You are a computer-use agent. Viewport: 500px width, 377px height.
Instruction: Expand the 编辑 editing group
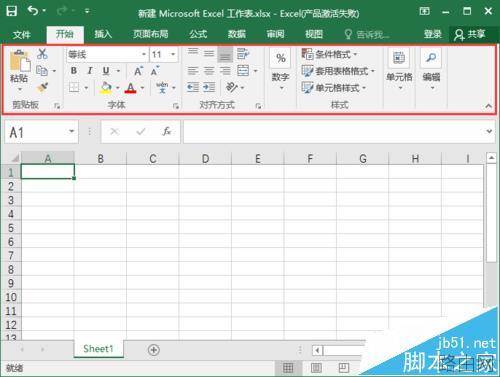[431, 70]
